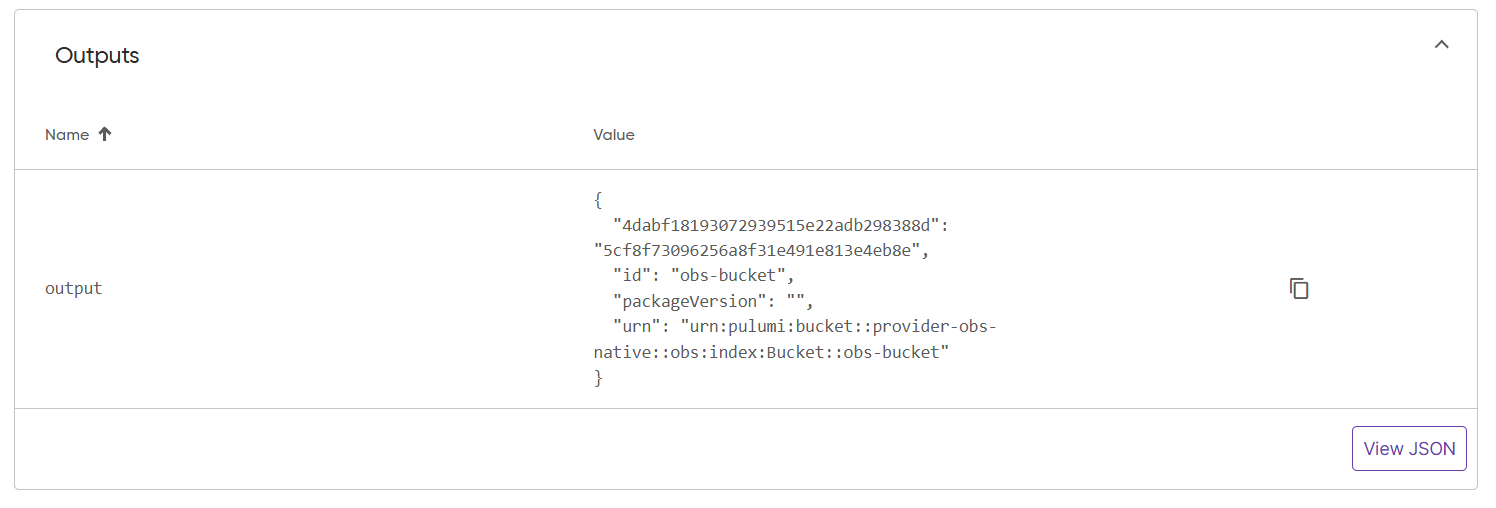Click the Name column label text
This screenshot has width=1496, height=508.
click(x=67, y=134)
